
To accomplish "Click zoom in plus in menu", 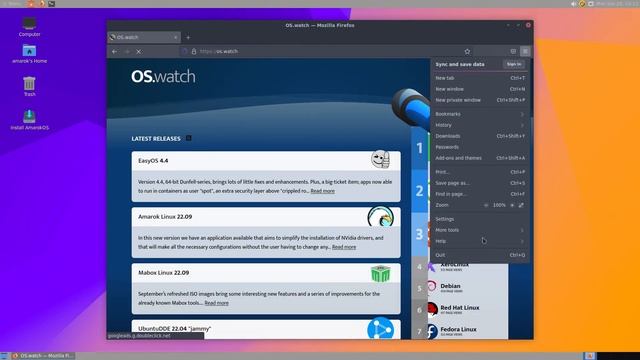I will (x=512, y=205).
